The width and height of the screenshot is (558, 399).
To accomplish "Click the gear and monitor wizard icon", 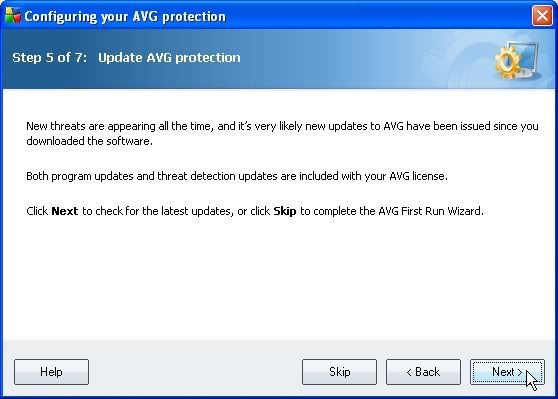I will click(x=517, y=61).
